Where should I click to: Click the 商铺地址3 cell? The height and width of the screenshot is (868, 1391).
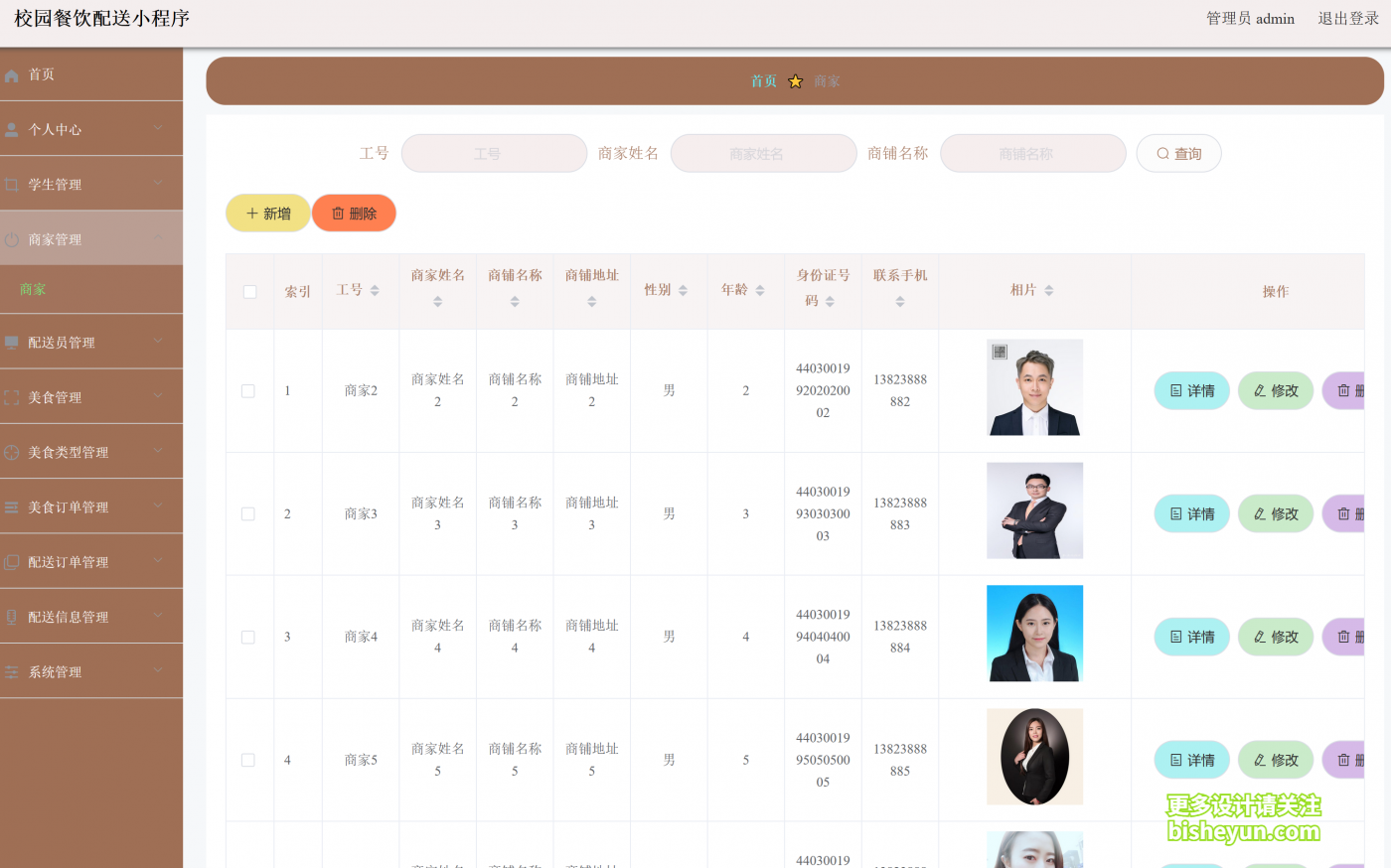pyautogui.click(x=591, y=514)
